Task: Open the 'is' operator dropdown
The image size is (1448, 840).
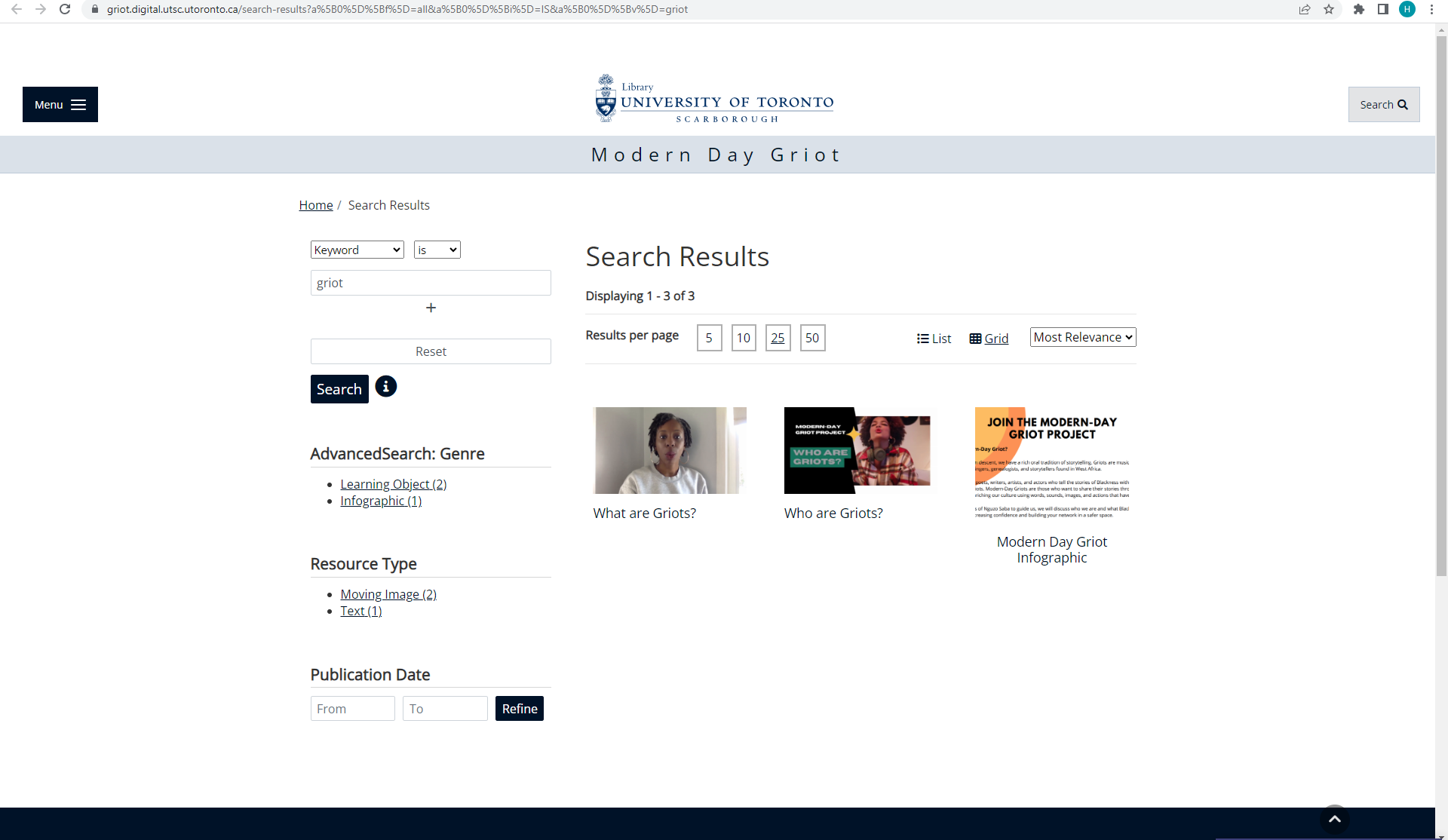Action: pyautogui.click(x=437, y=250)
